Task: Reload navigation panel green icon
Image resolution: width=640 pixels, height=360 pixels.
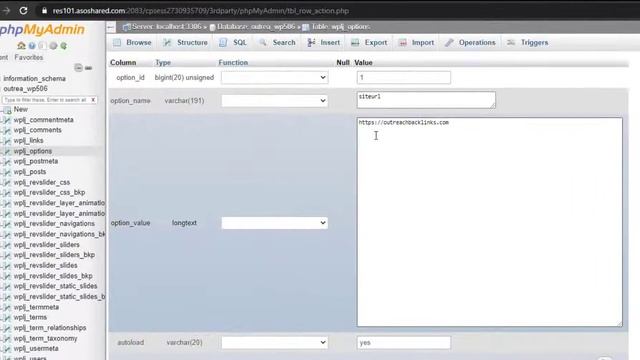Action: click(x=64, y=46)
